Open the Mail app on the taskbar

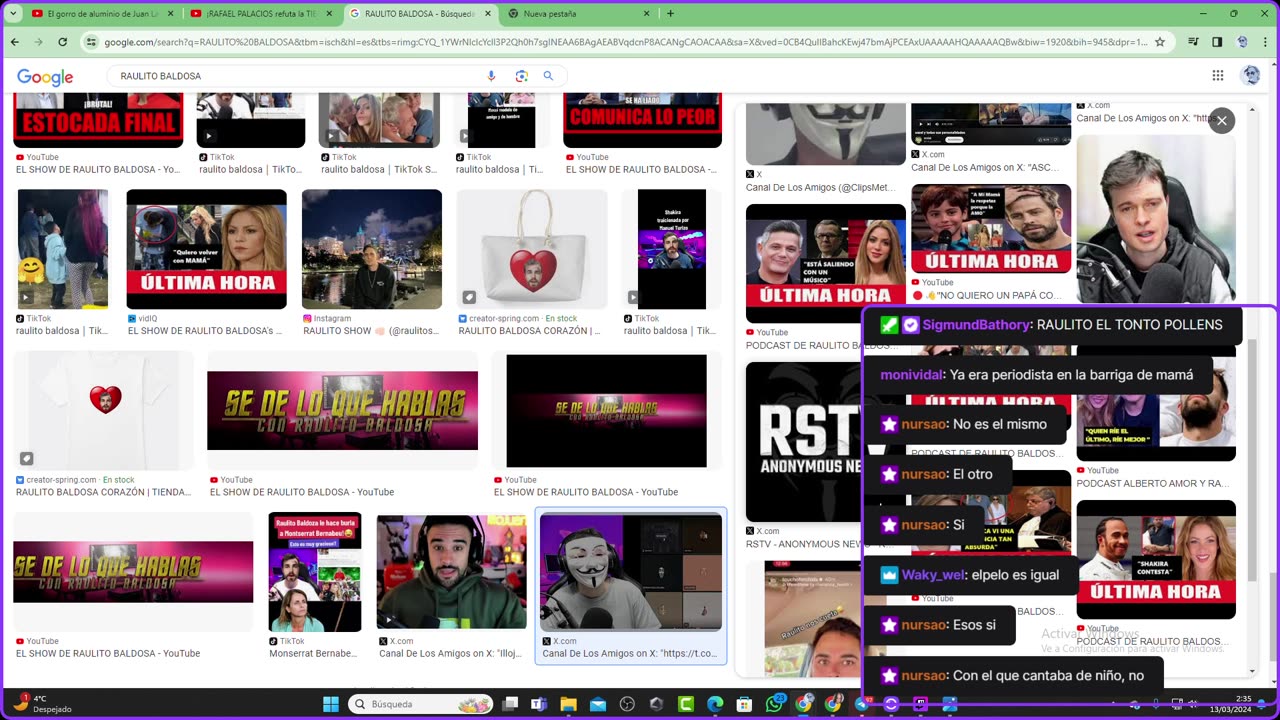(x=597, y=704)
